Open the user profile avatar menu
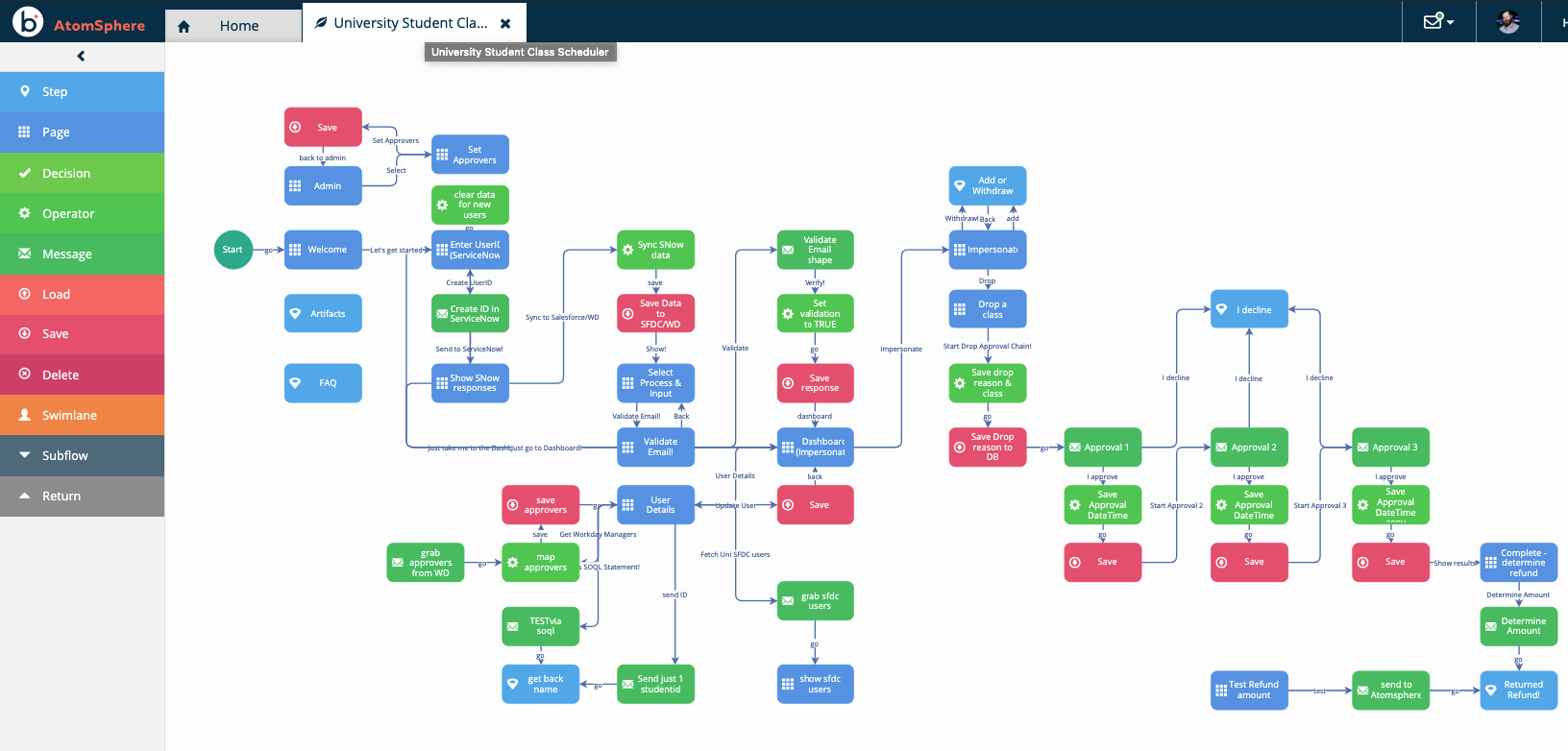The height and width of the screenshot is (751, 1568). (1507, 21)
